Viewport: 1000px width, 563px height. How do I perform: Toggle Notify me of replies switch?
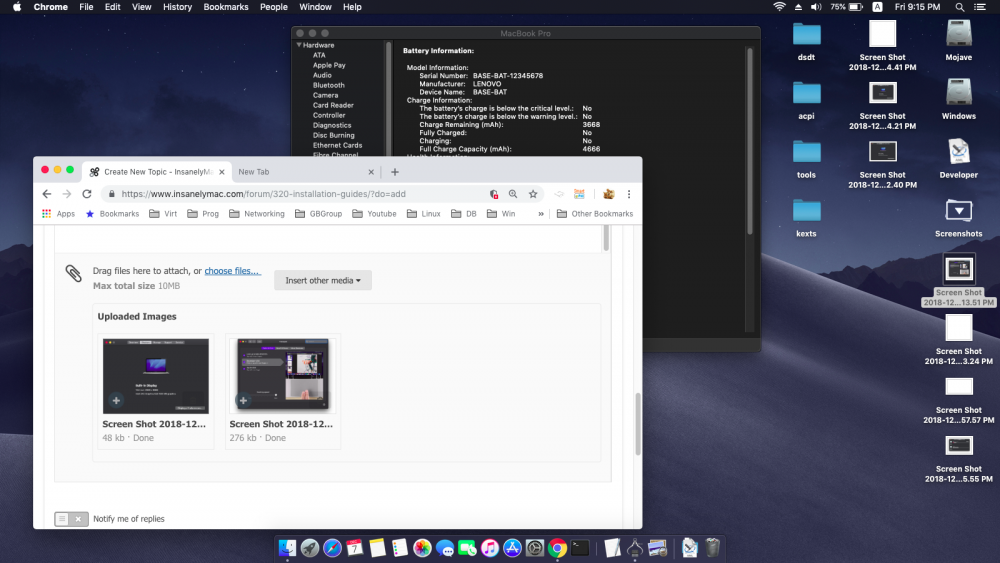(x=71, y=519)
